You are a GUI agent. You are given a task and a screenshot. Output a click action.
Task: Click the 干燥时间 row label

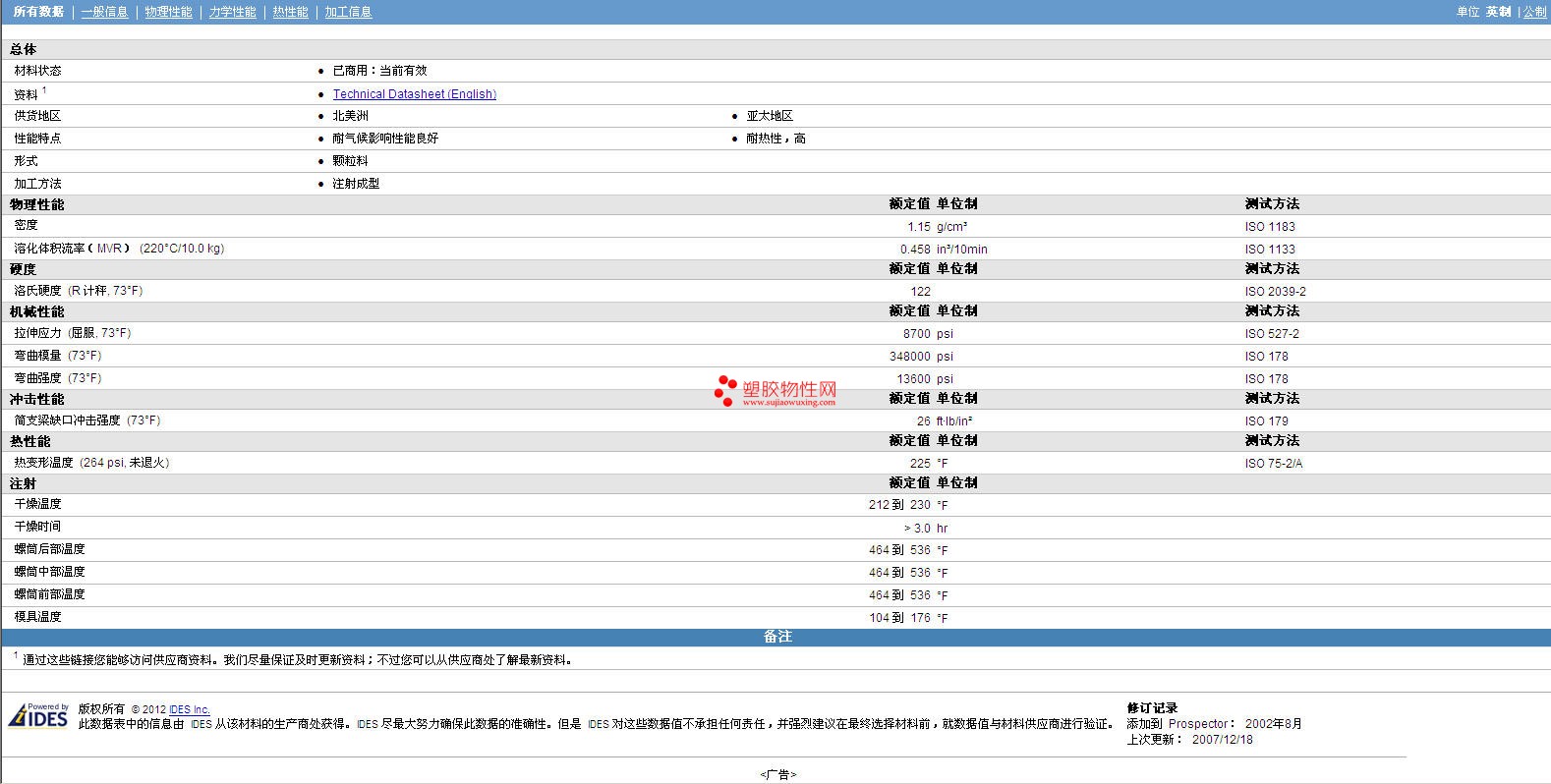click(x=37, y=527)
